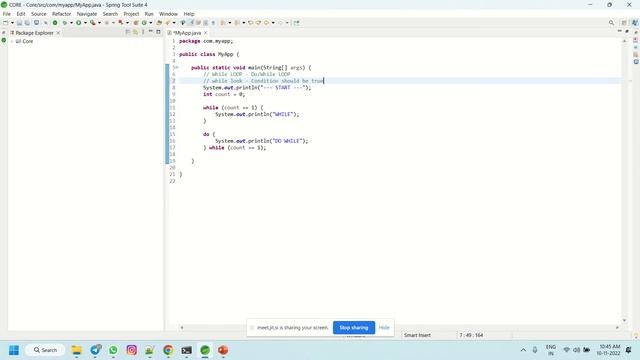
Task: Open the Project menu
Action: tap(131, 14)
